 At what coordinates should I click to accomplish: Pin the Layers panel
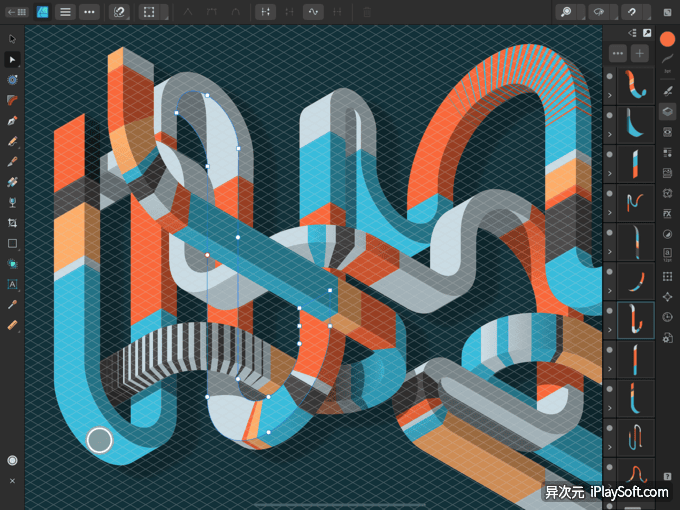click(x=647, y=33)
